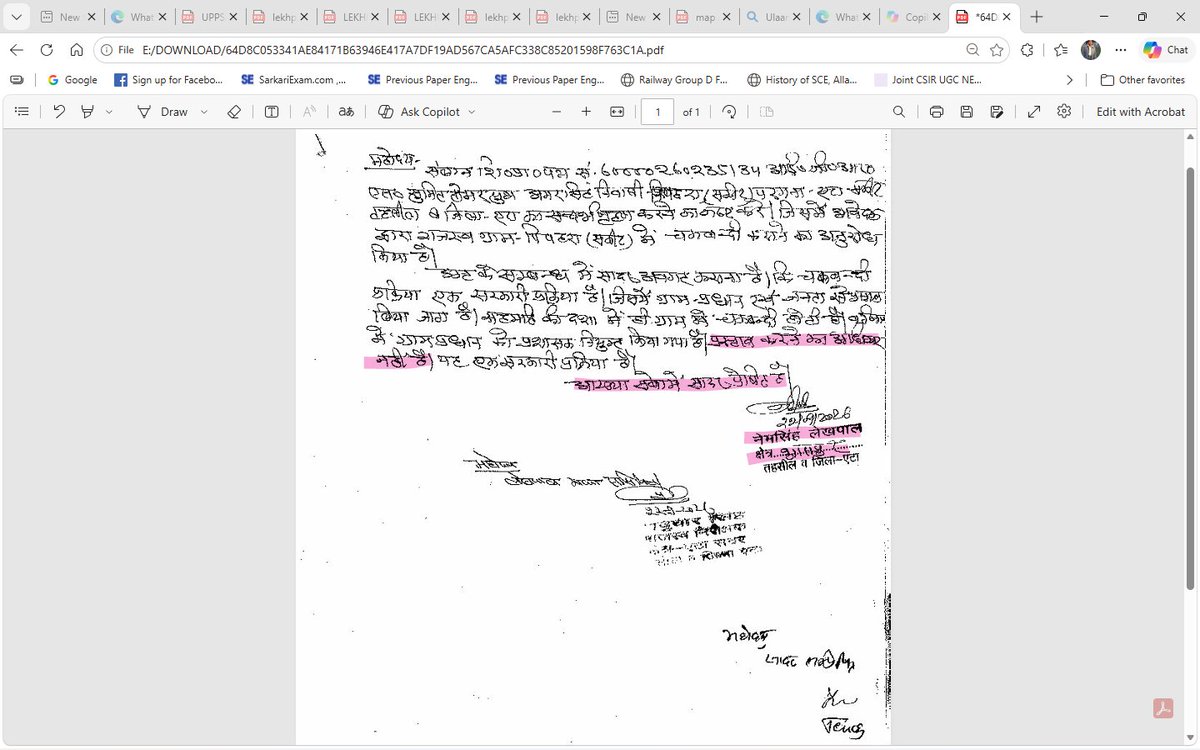This screenshot has width=1200, height=750.
Task: Expand the Draw tool options arrow
Action: tap(204, 112)
